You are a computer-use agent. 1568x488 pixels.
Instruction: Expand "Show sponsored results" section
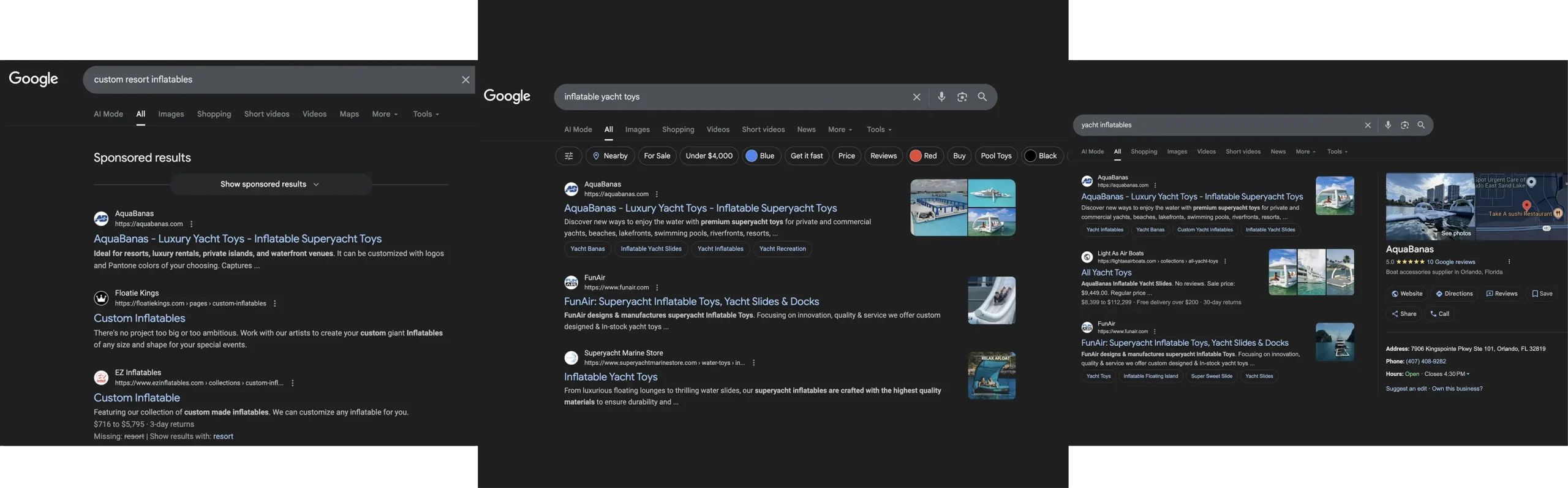tap(270, 185)
